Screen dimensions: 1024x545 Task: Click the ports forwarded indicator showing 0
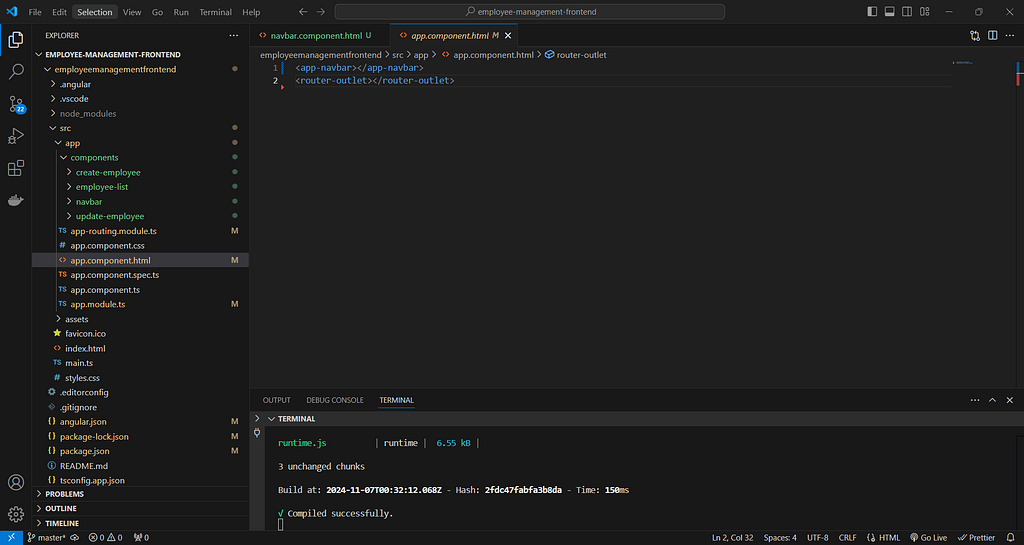pos(141,538)
